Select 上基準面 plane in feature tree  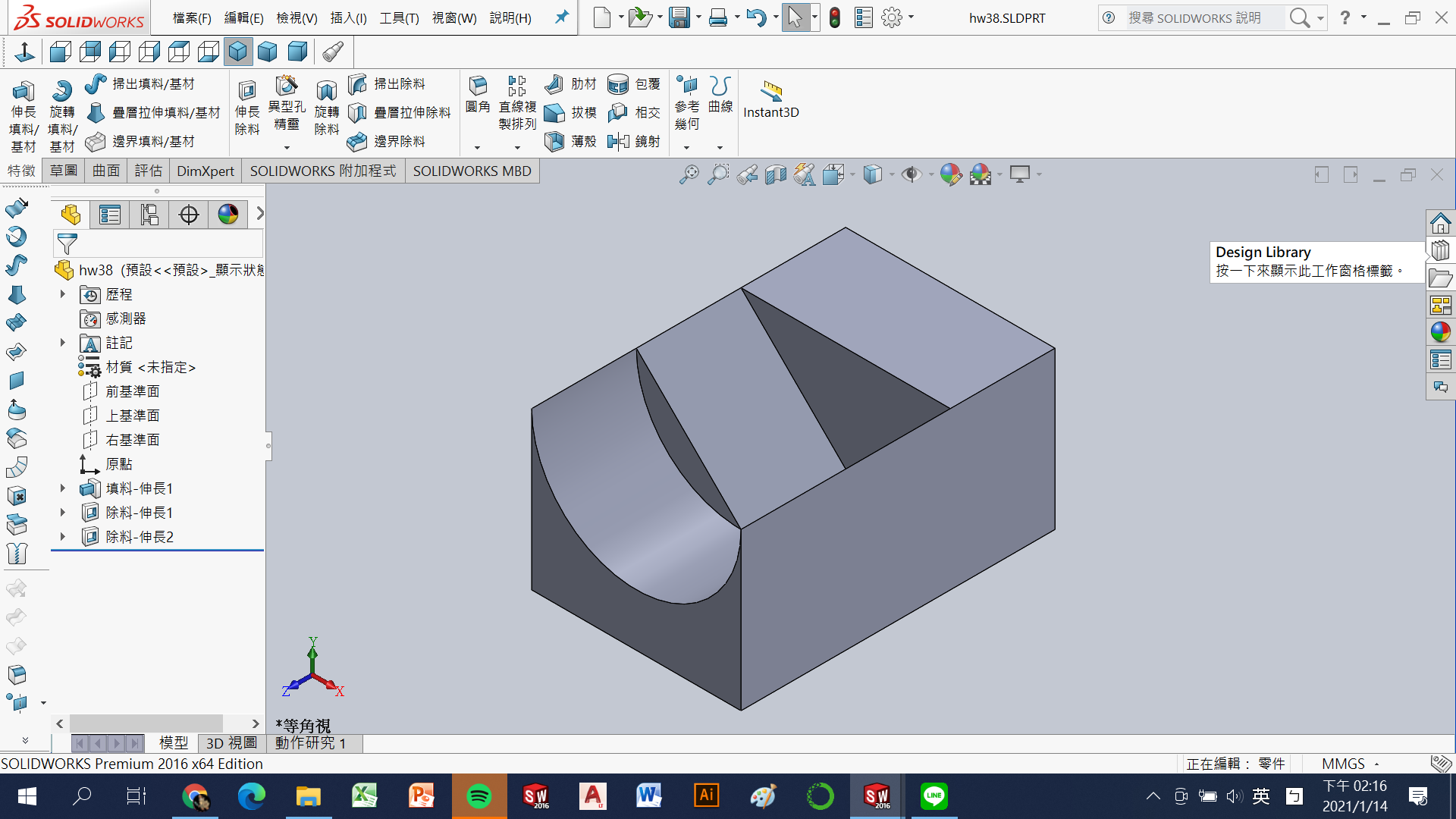tap(132, 416)
